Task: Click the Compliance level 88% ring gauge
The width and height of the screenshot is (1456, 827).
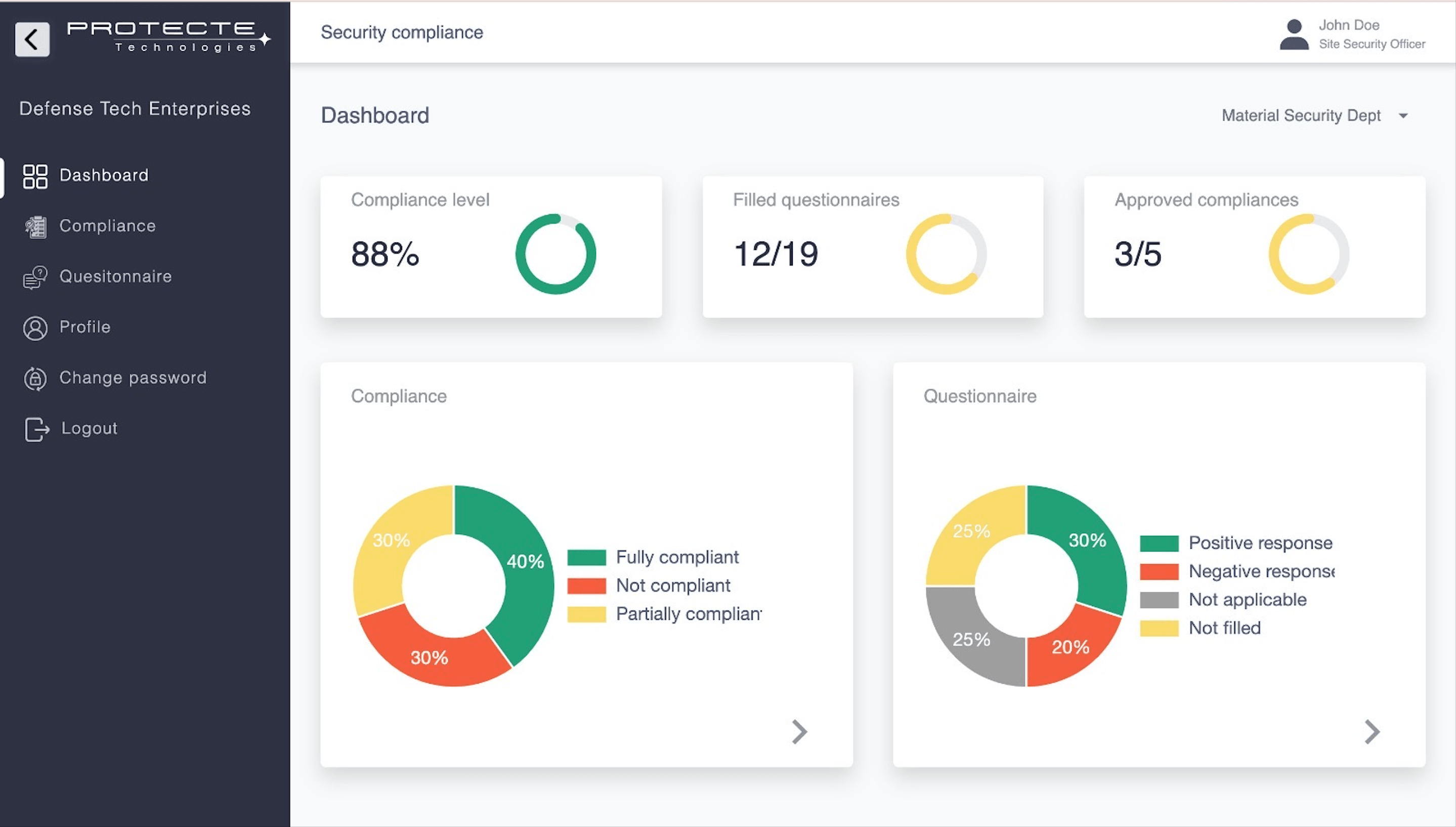Action: click(x=555, y=254)
